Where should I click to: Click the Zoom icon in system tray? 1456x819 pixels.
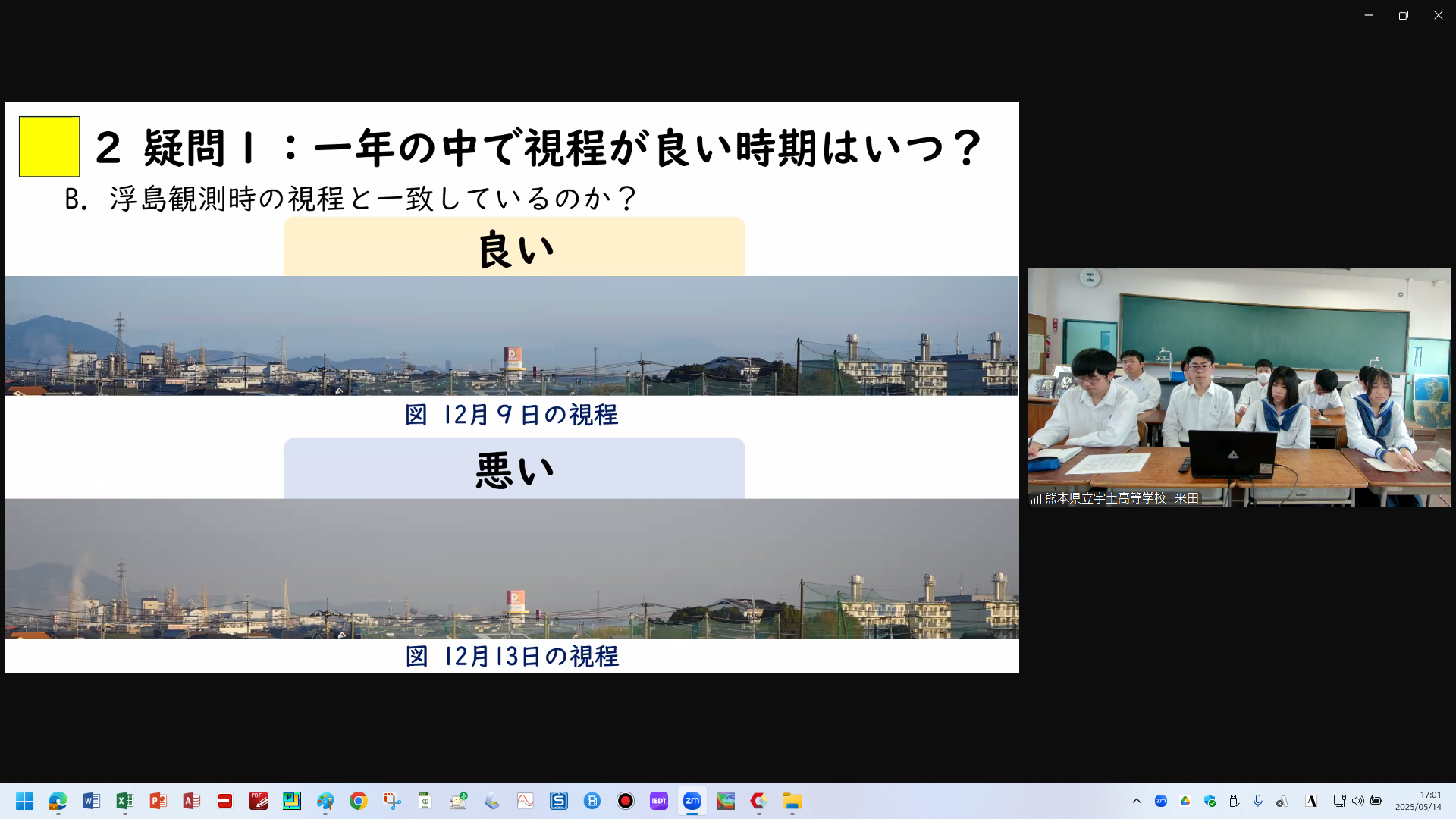tap(1161, 801)
